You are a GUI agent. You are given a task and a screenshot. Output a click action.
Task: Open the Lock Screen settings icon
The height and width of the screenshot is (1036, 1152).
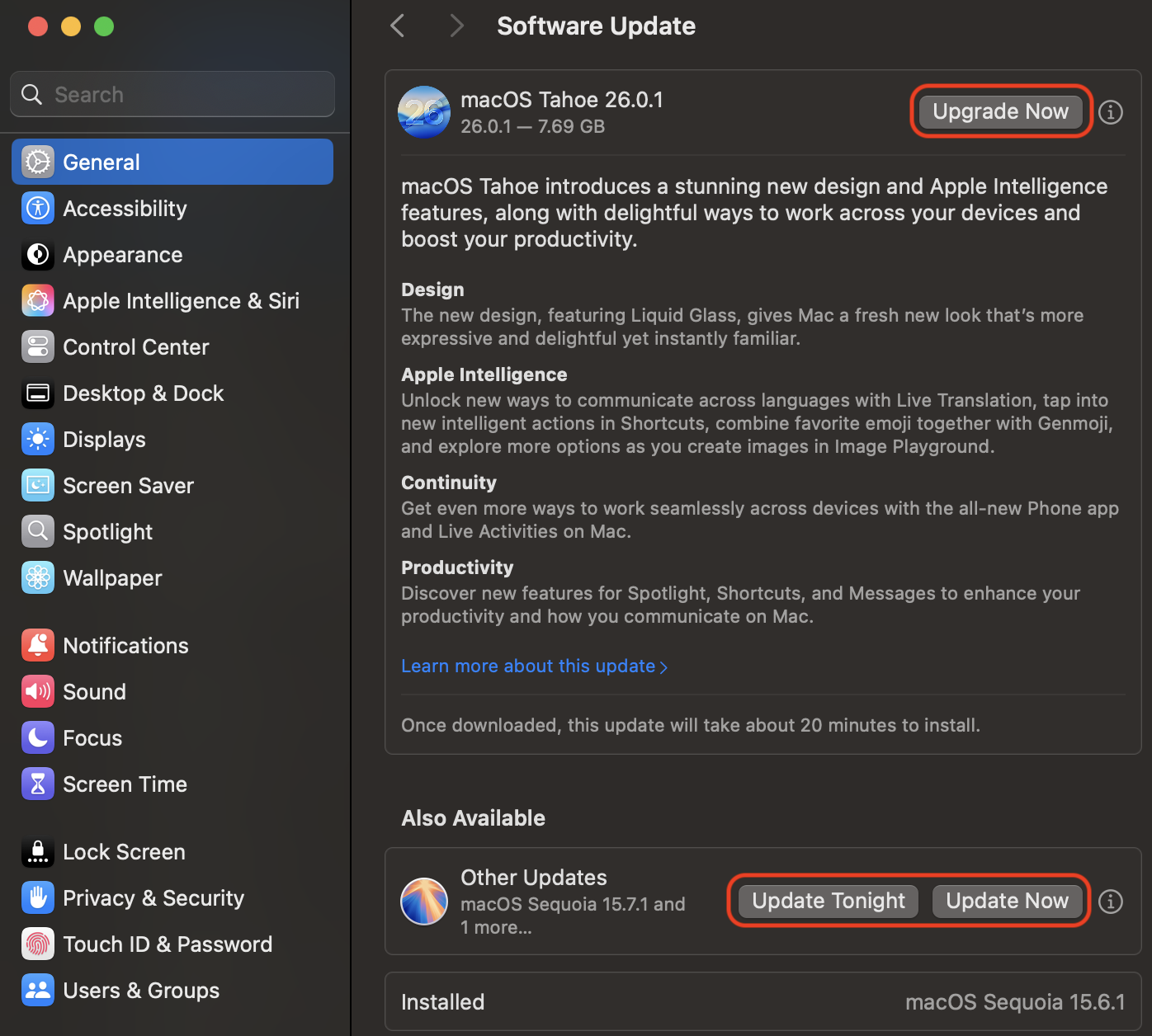tap(38, 851)
